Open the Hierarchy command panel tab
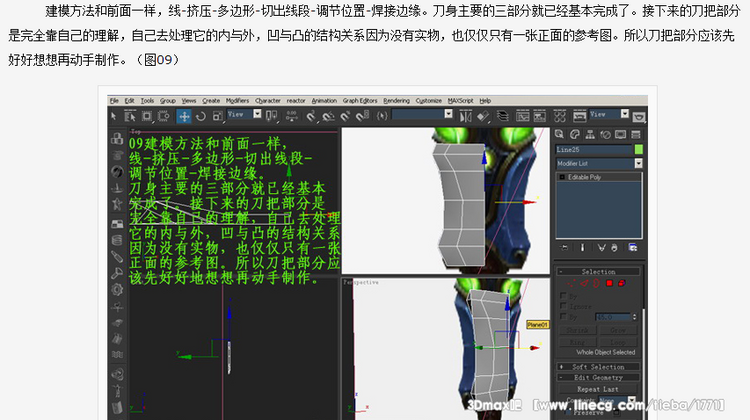Screen dimensions: 750x420 [x=590, y=135]
